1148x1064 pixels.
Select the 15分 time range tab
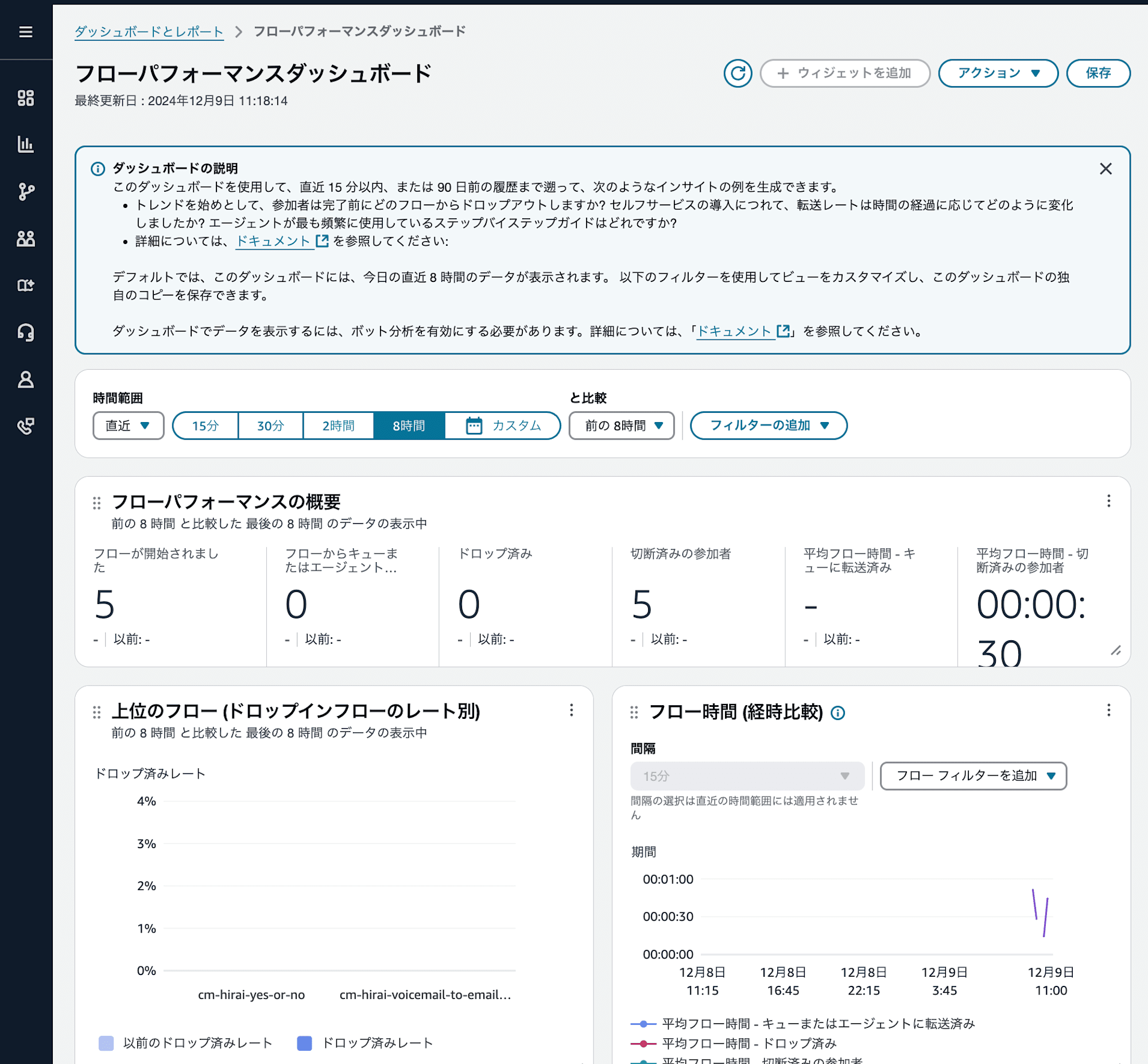pos(203,425)
